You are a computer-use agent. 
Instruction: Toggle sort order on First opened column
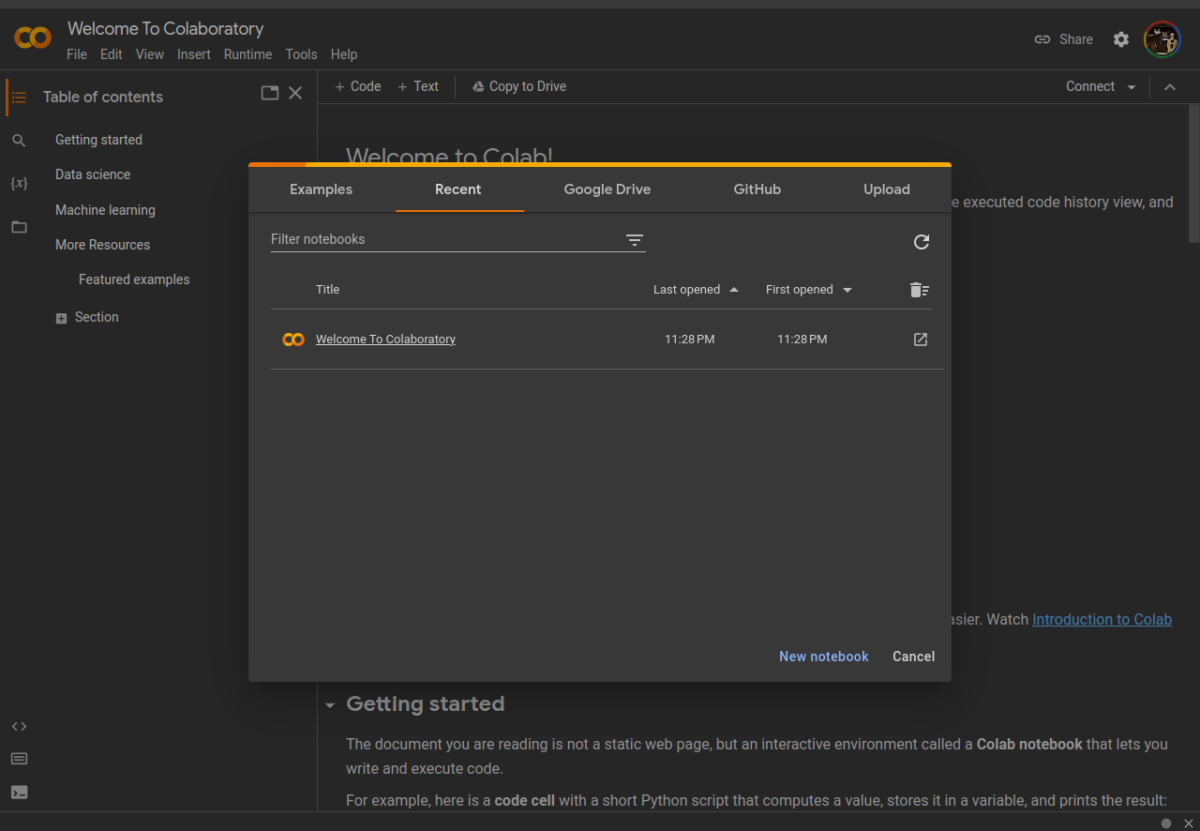(808, 289)
